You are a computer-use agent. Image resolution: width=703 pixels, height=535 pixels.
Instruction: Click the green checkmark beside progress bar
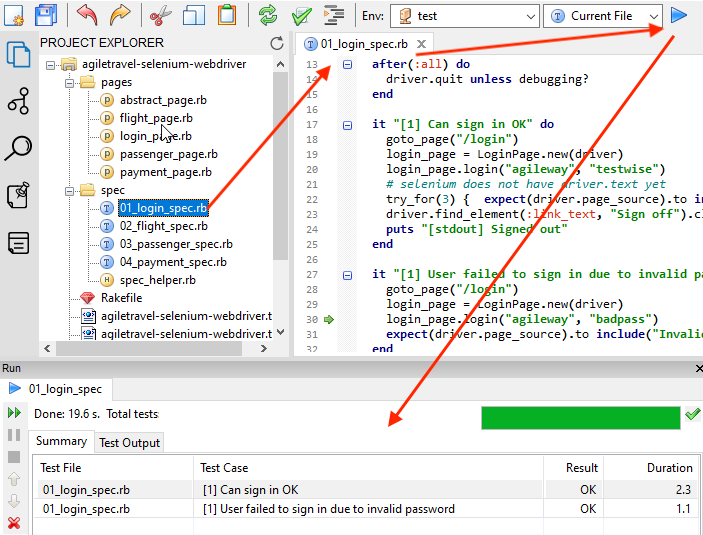(693, 413)
